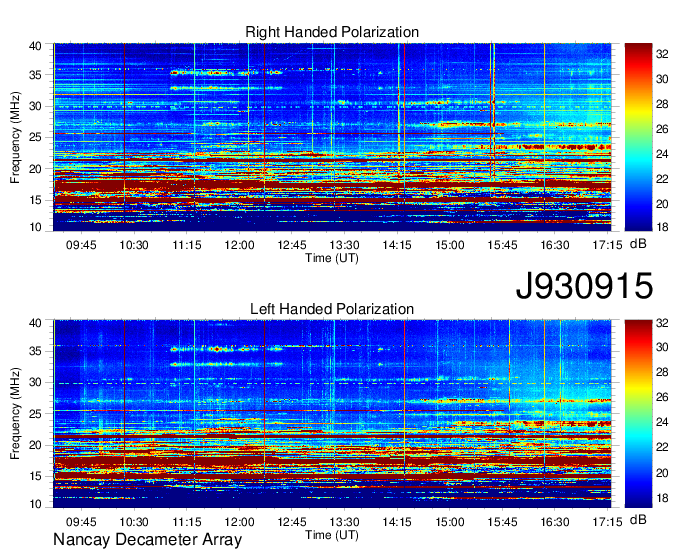Select the J930915 observation label

[x=584, y=286]
